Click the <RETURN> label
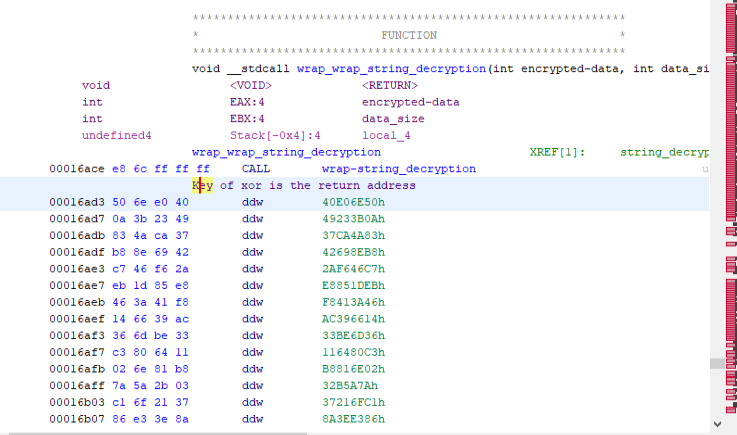Screen dimensions: 737x435 pyautogui.click(x=390, y=86)
